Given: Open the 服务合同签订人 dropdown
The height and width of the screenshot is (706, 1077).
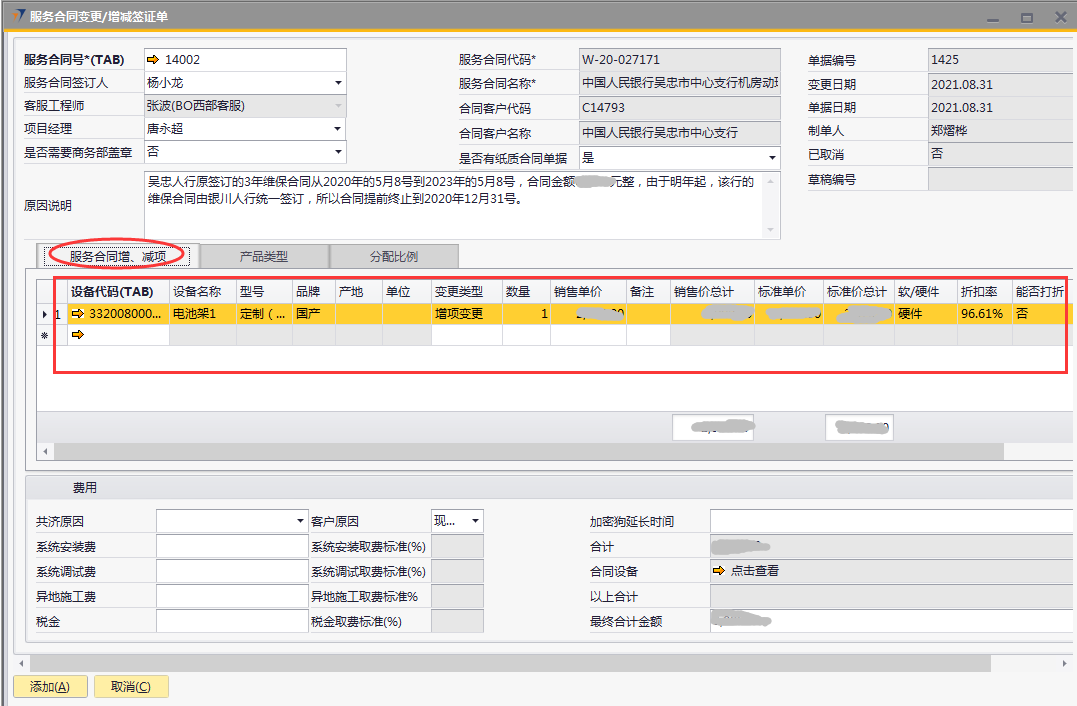Looking at the screenshot, I should tap(337, 84).
